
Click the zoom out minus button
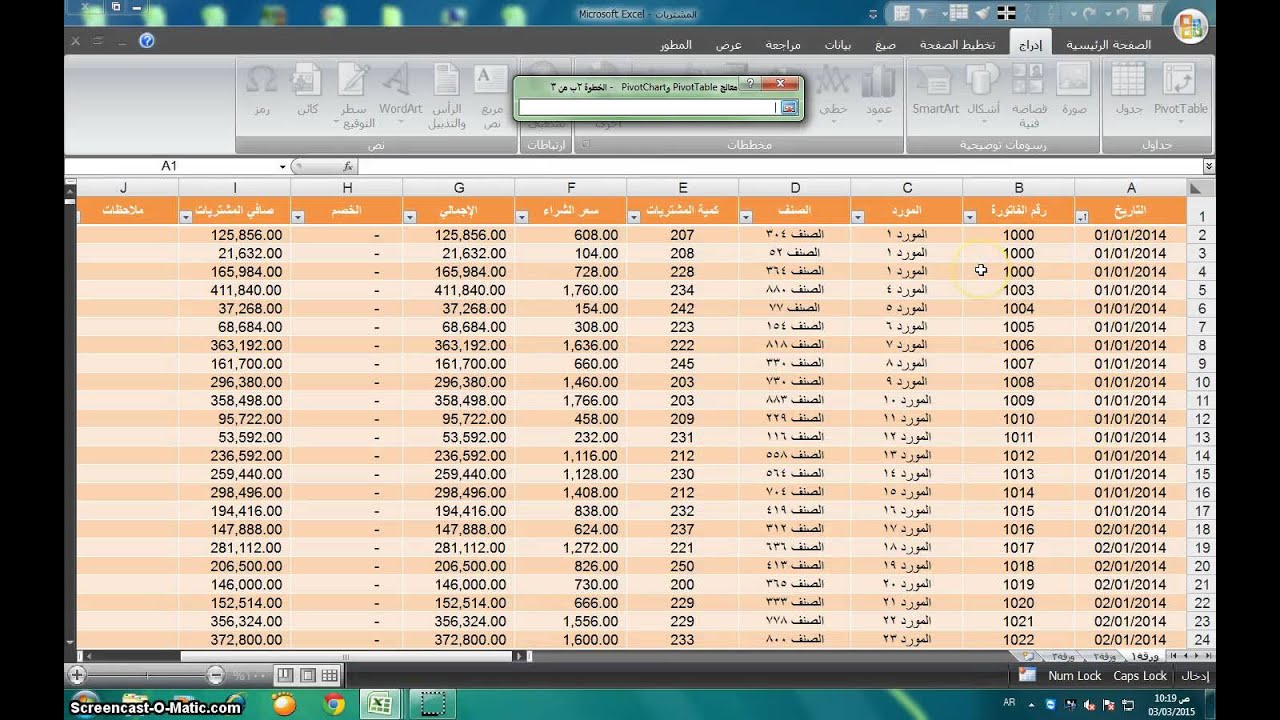216,675
